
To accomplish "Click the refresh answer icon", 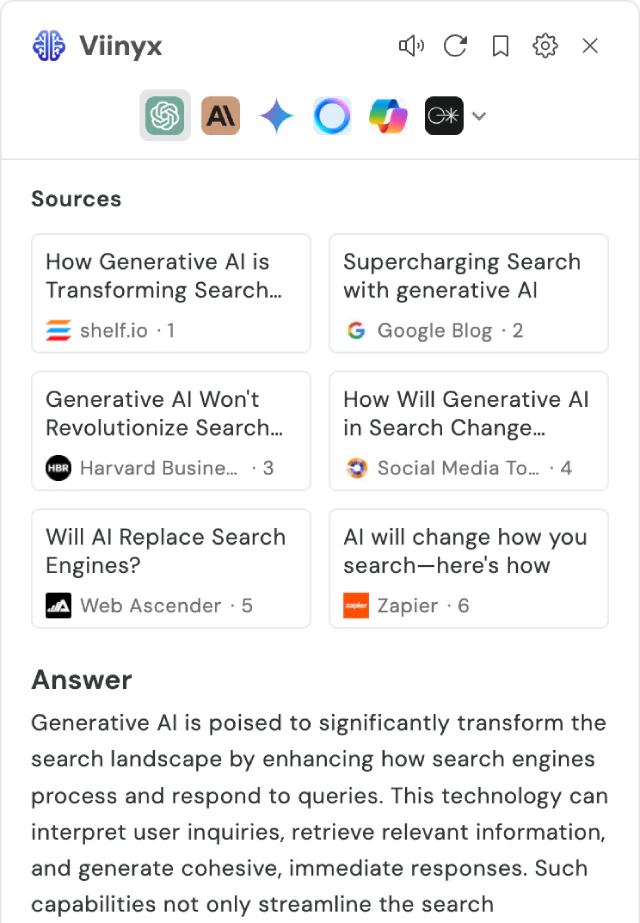I will click(456, 46).
